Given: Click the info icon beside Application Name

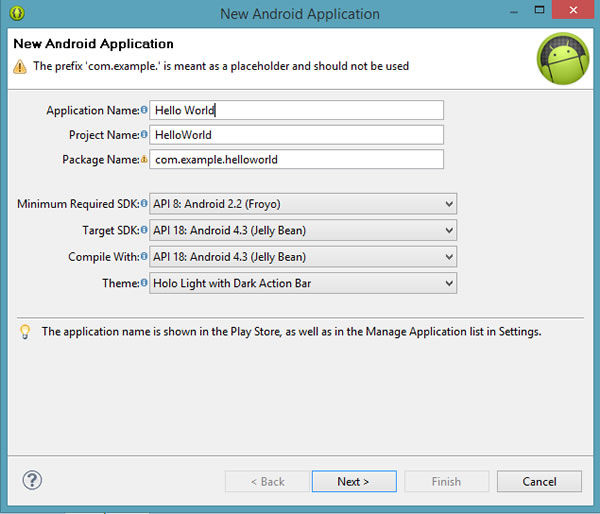Looking at the screenshot, I should (x=144, y=110).
